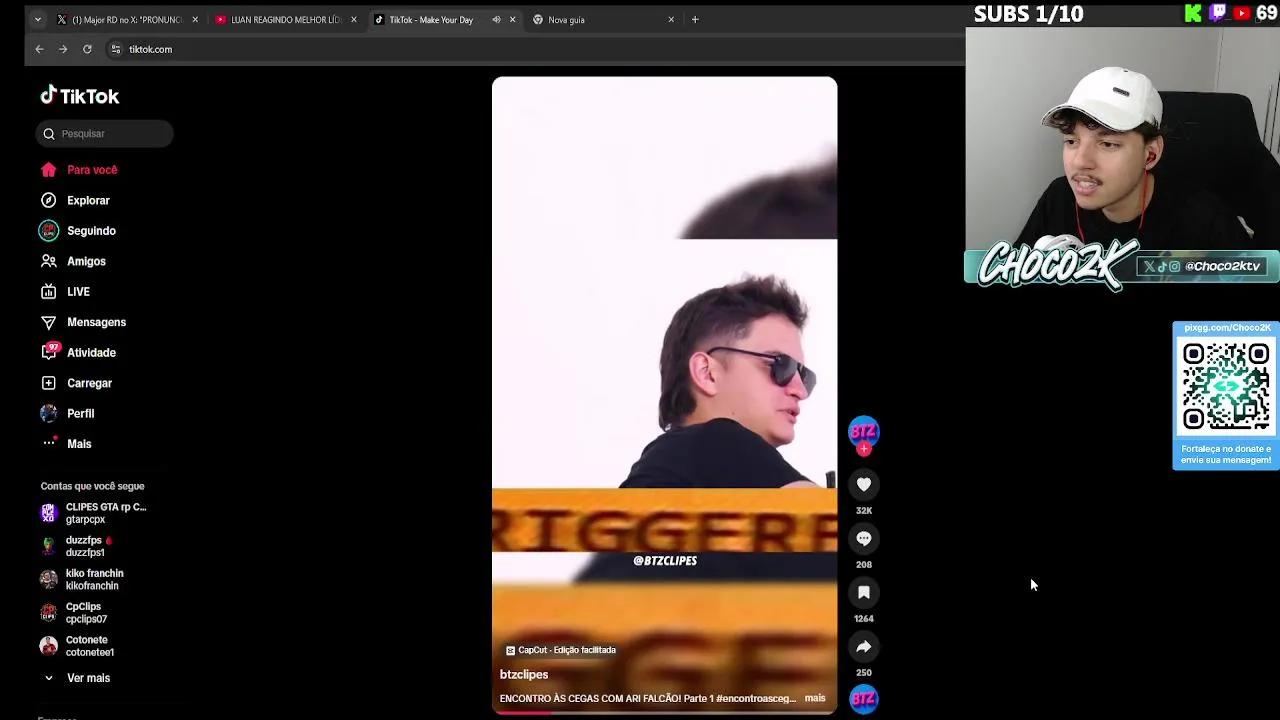This screenshot has width=1280, height=720.
Task: Click the Mensagens paper plane icon
Action: pyautogui.click(x=48, y=322)
